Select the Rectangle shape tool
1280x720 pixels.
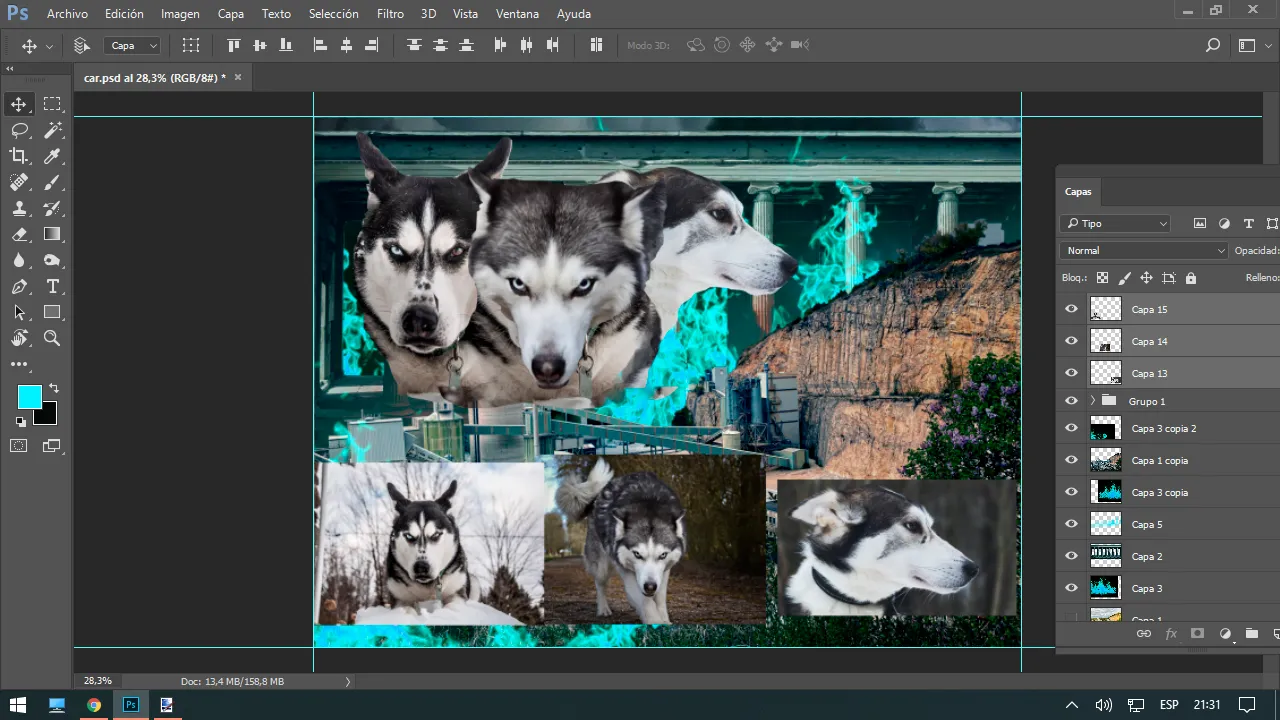[52, 313]
